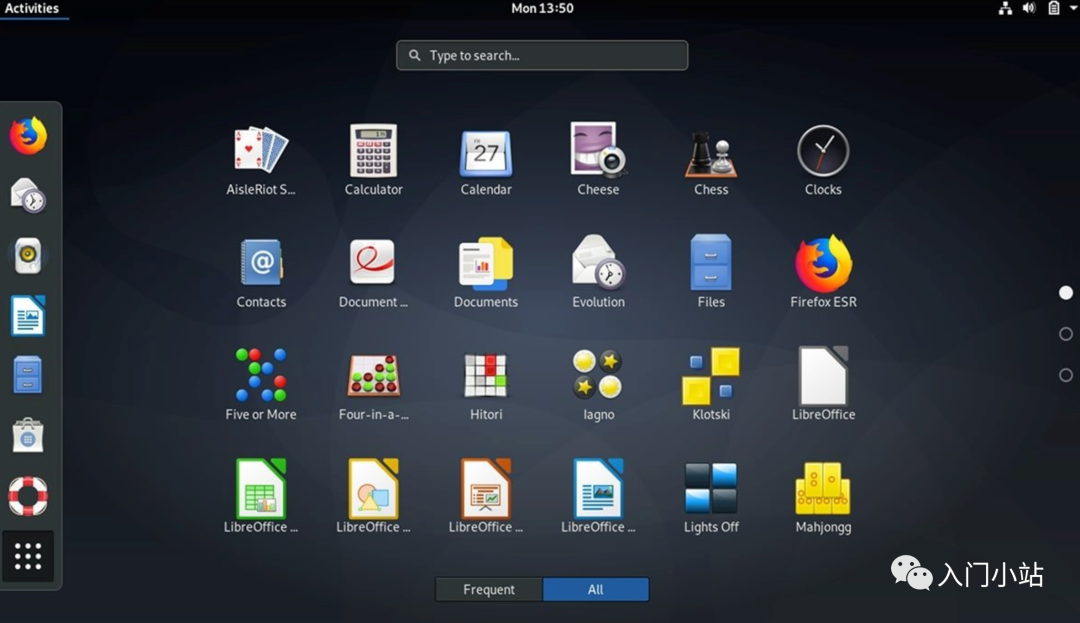Open the Help lifebuoy icon in dock
This screenshot has width=1080, height=623.
(28, 496)
